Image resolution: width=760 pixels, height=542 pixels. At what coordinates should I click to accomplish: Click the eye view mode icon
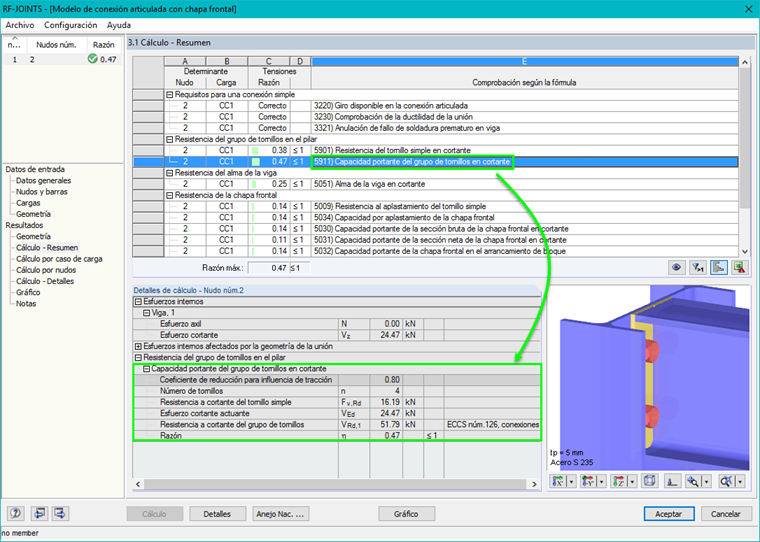(676, 267)
